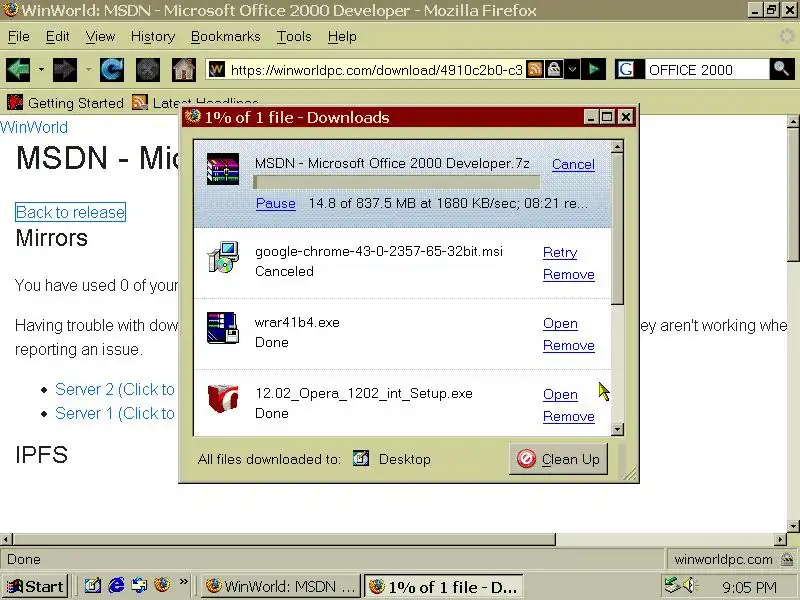Click the Opera setup file icon

(223, 399)
